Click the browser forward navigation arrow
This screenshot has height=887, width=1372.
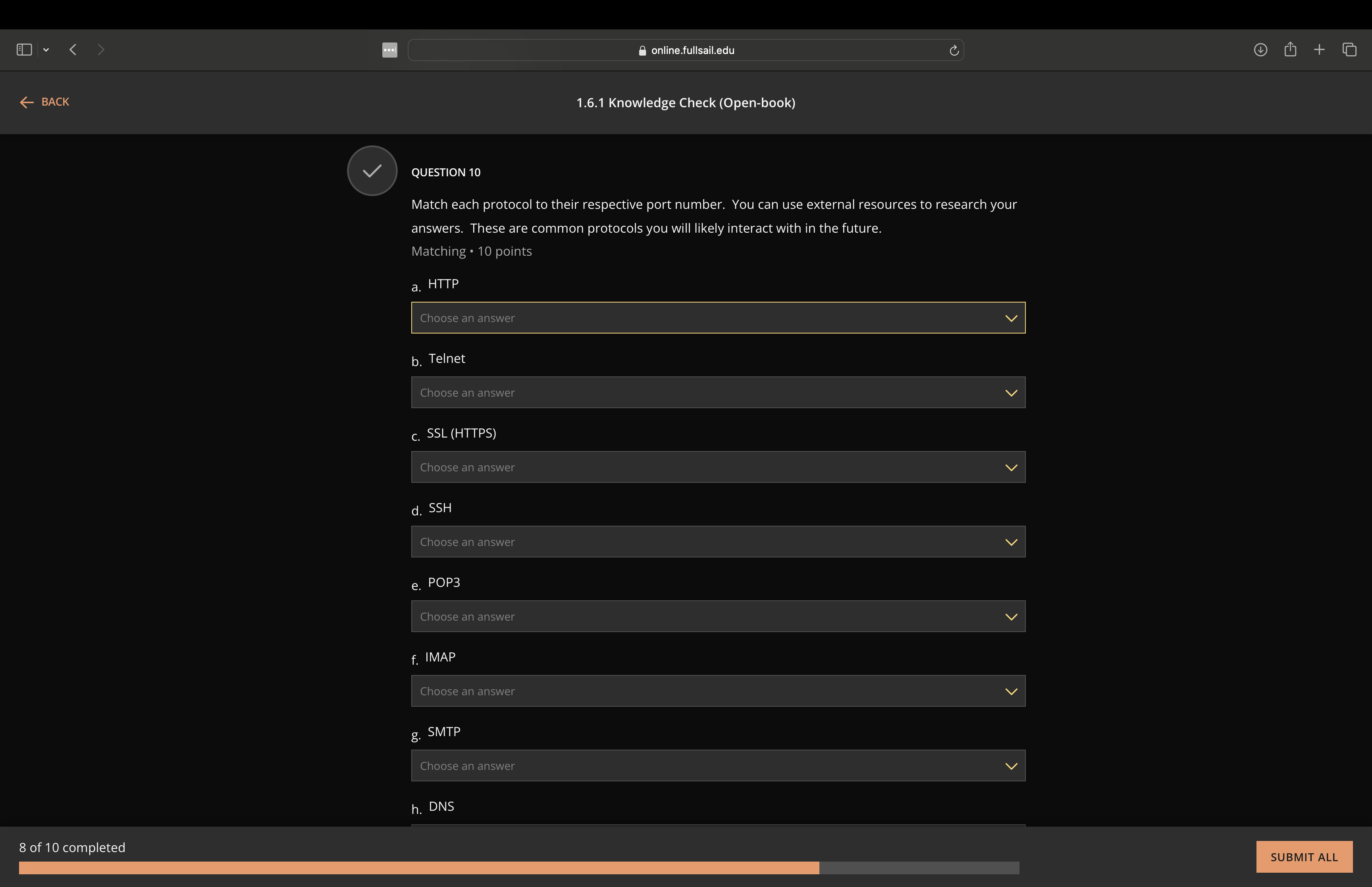[101, 50]
